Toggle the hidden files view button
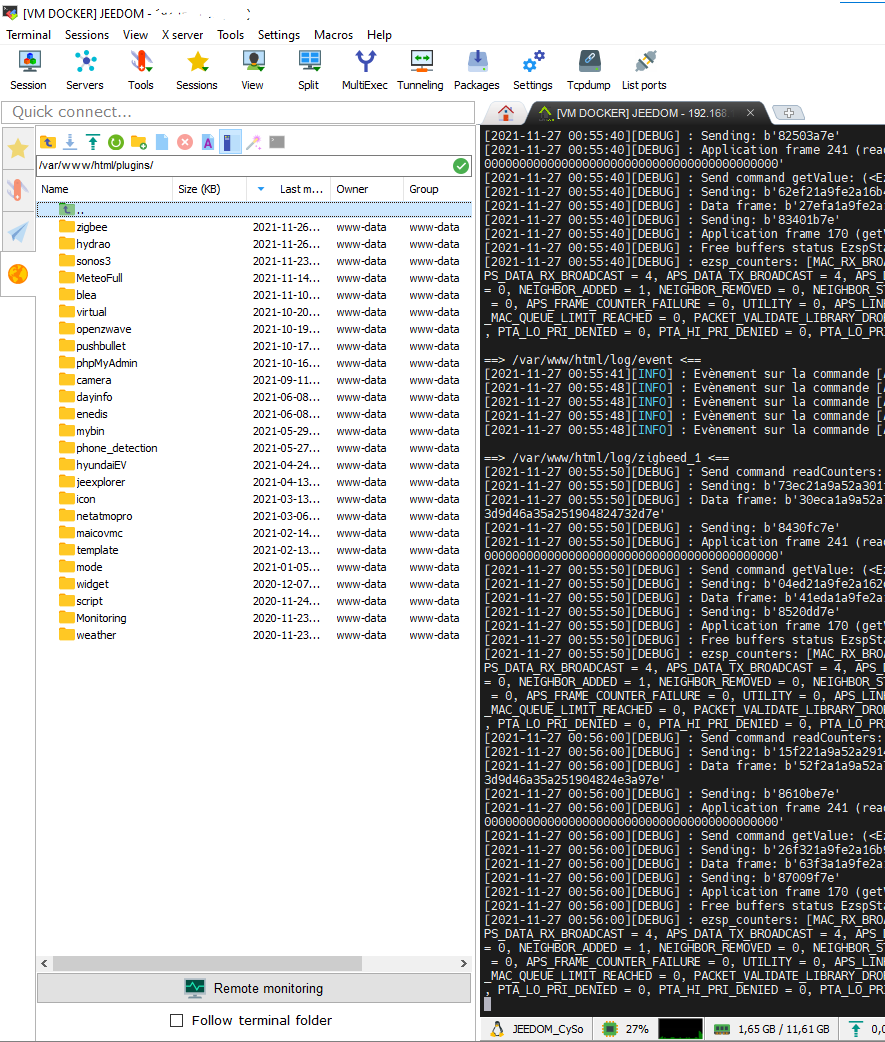This screenshot has height=1042, width=885. (x=231, y=142)
